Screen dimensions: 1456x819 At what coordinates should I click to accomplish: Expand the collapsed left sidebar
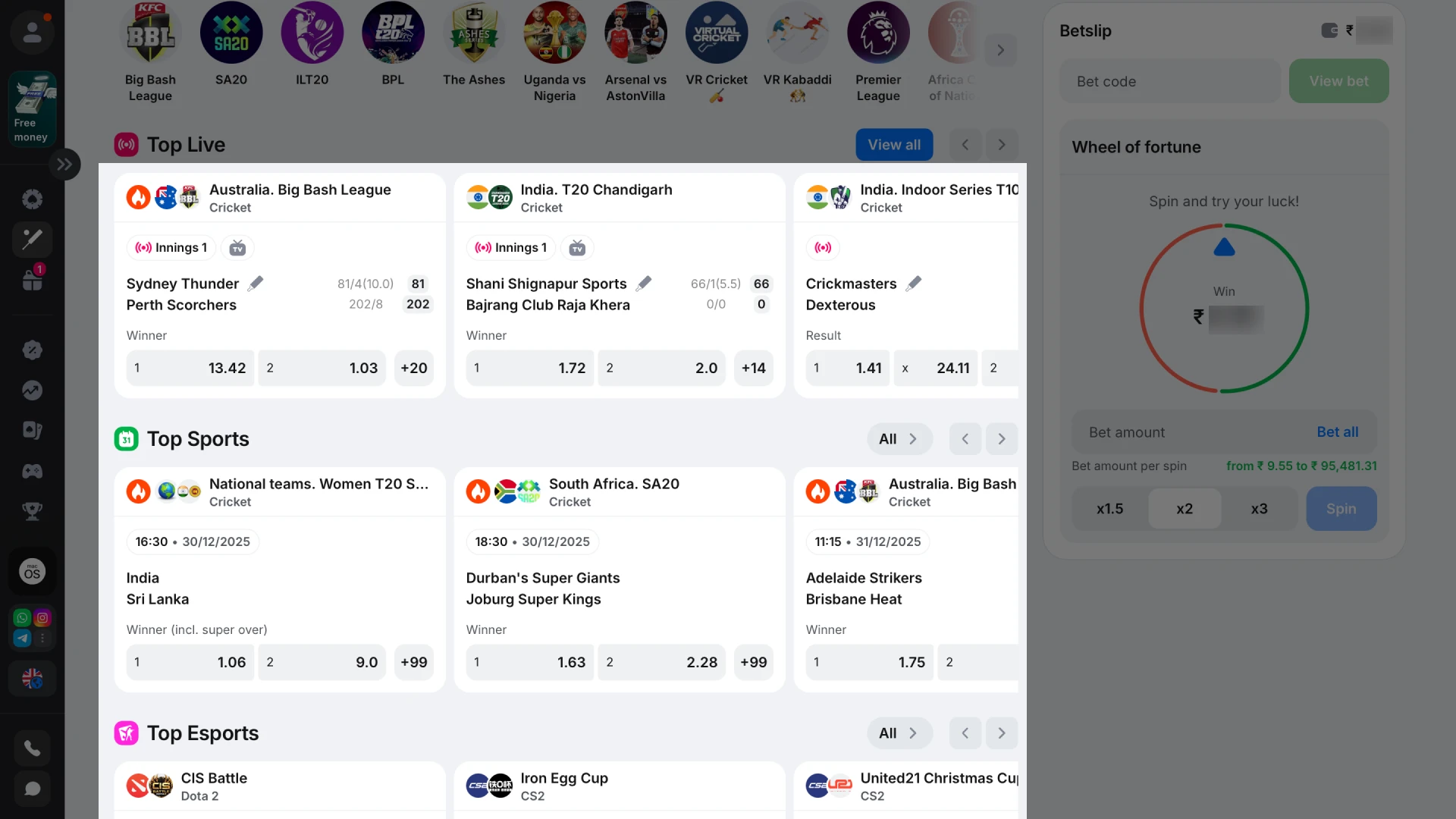click(x=64, y=164)
